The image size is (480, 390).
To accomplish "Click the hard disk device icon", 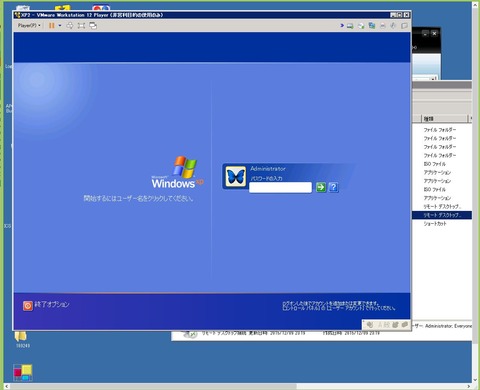I will click(350, 26).
